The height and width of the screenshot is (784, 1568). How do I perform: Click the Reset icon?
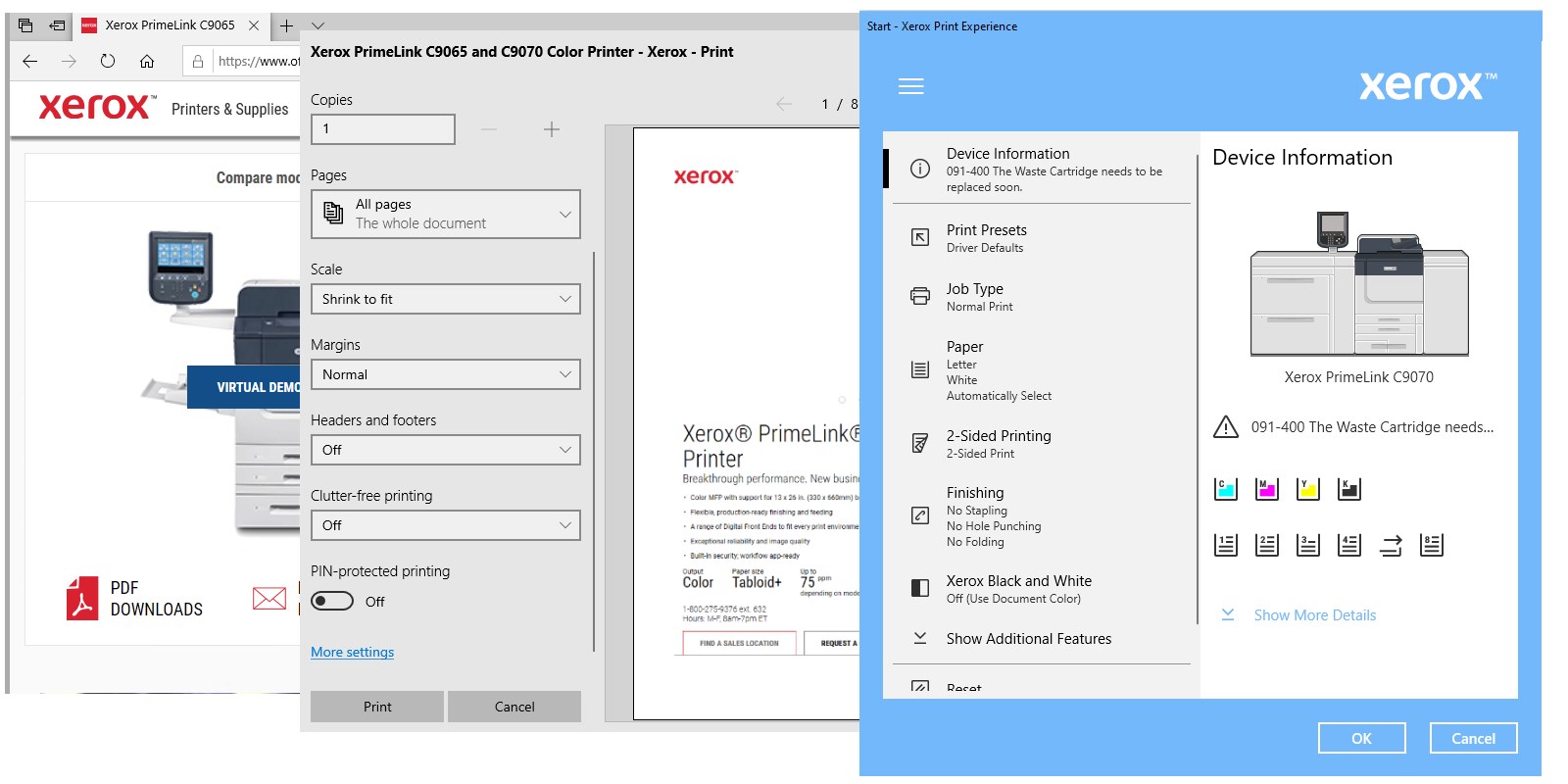(x=919, y=687)
